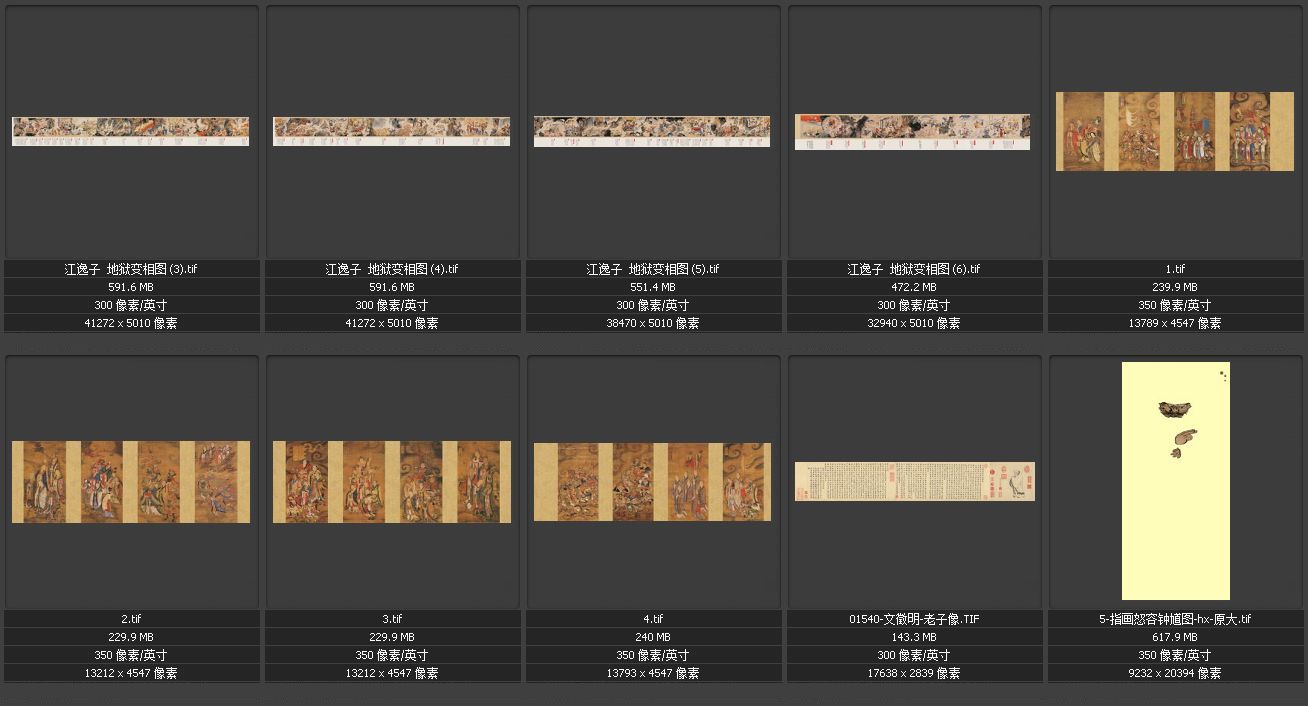Click the 13789 x 4547 像素 dimensions label
Screen dimensions: 1308x706
1175,323
